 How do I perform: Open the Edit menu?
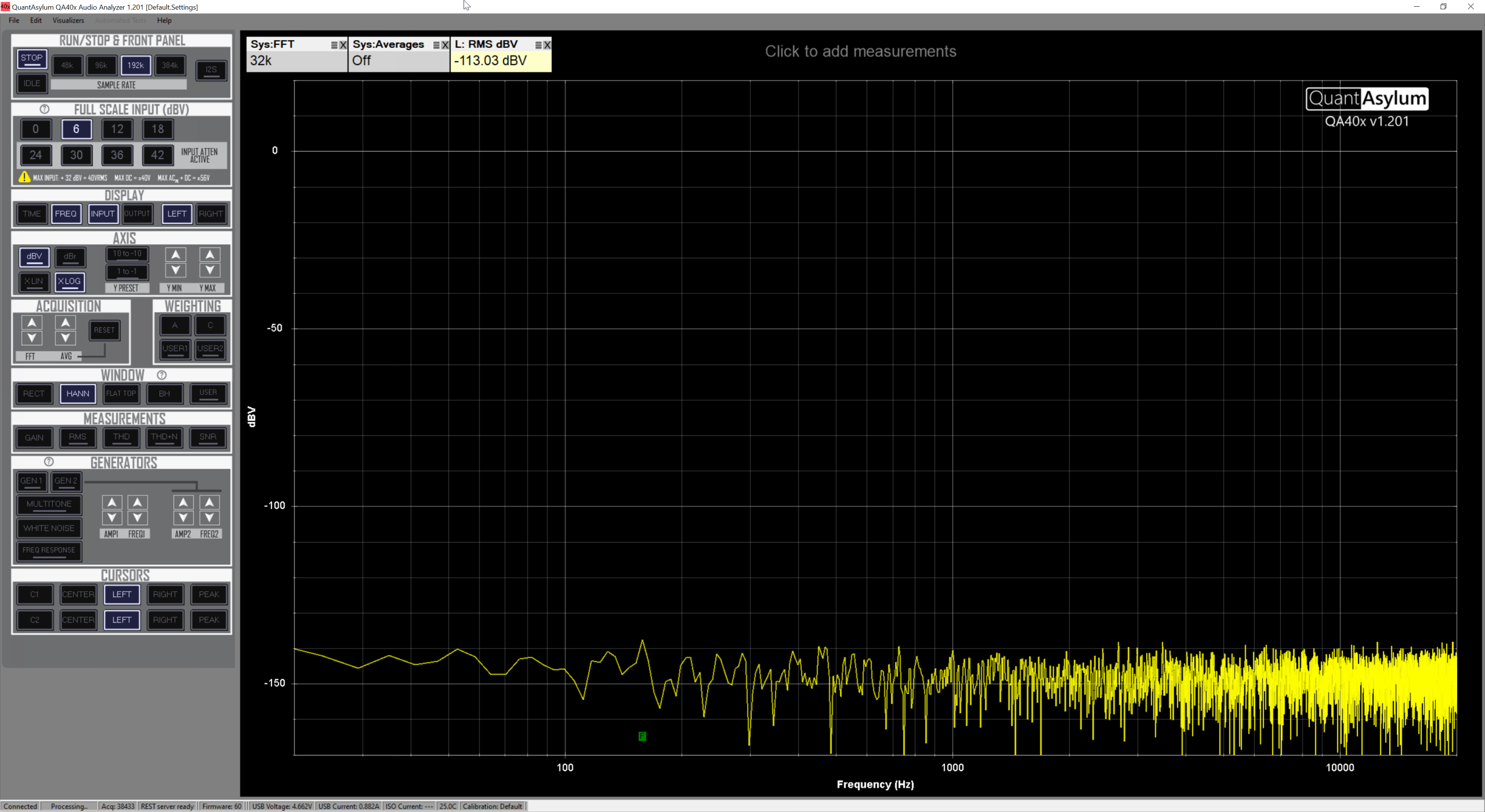[36, 20]
